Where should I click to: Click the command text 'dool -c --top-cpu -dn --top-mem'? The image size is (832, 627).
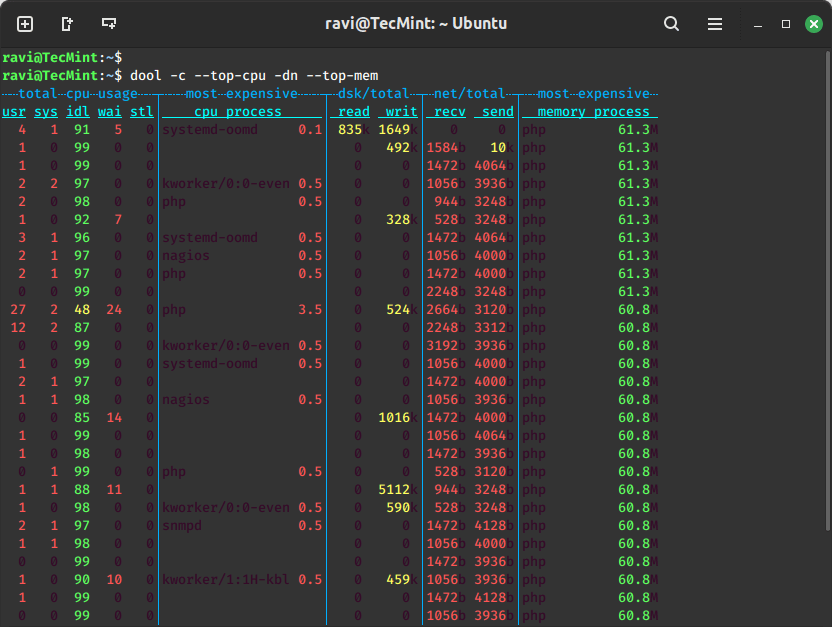[254, 75]
